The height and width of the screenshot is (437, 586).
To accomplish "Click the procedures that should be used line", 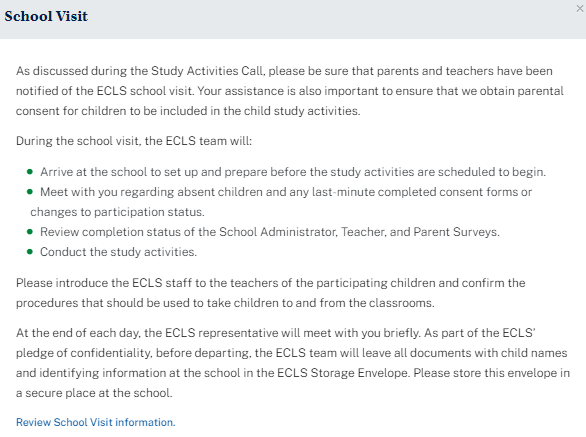I will tap(225, 303).
